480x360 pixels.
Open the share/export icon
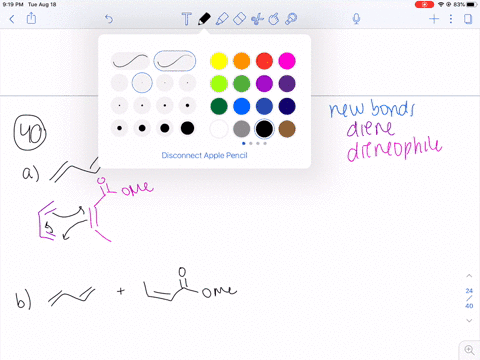coord(31,18)
